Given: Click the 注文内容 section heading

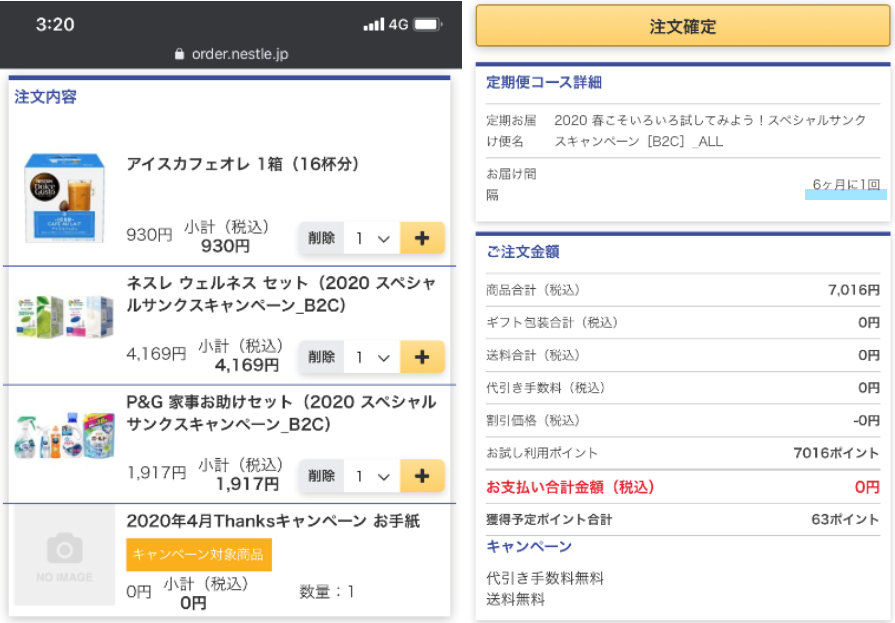Looking at the screenshot, I should (46, 97).
